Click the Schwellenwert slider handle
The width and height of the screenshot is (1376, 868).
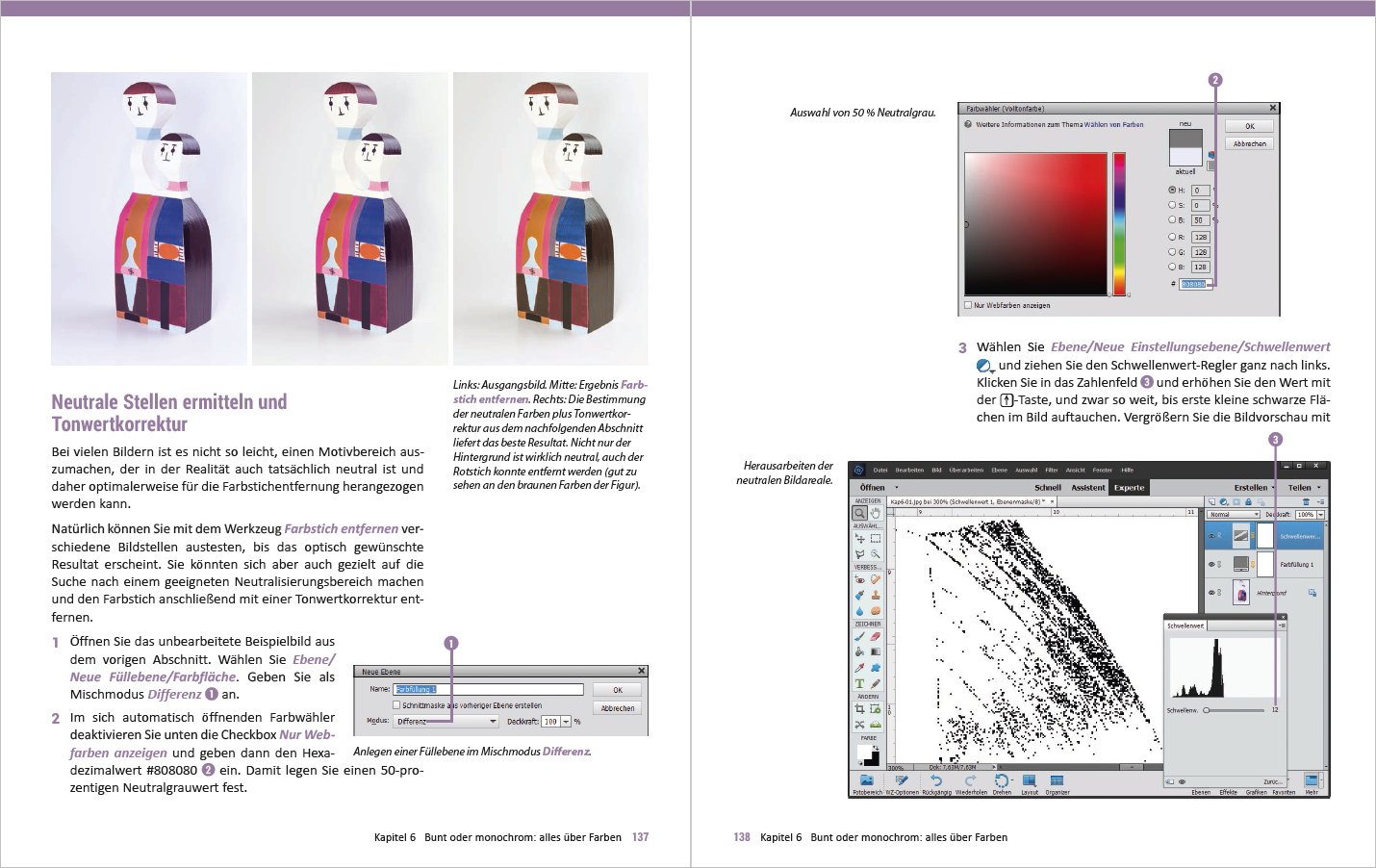[x=1207, y=710]
